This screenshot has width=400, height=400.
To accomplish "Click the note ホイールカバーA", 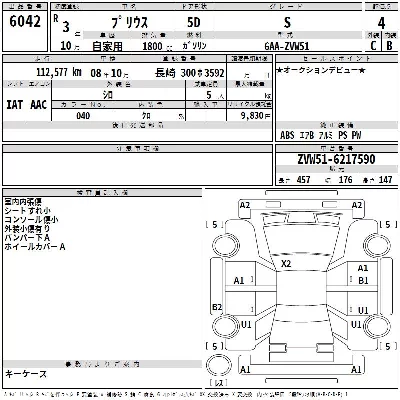I will pos(35,247).
